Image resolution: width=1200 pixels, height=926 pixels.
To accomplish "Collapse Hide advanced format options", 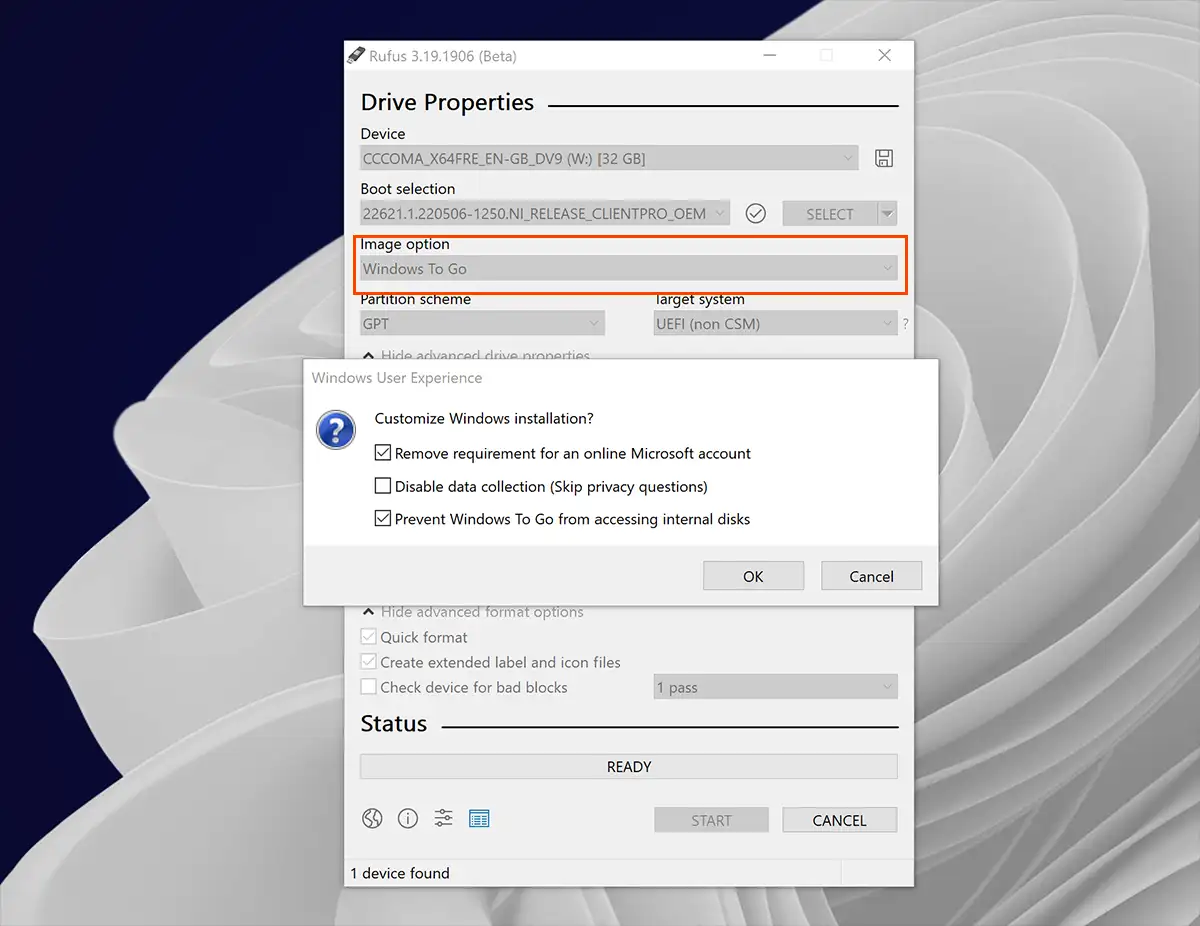I will point(472,612).
